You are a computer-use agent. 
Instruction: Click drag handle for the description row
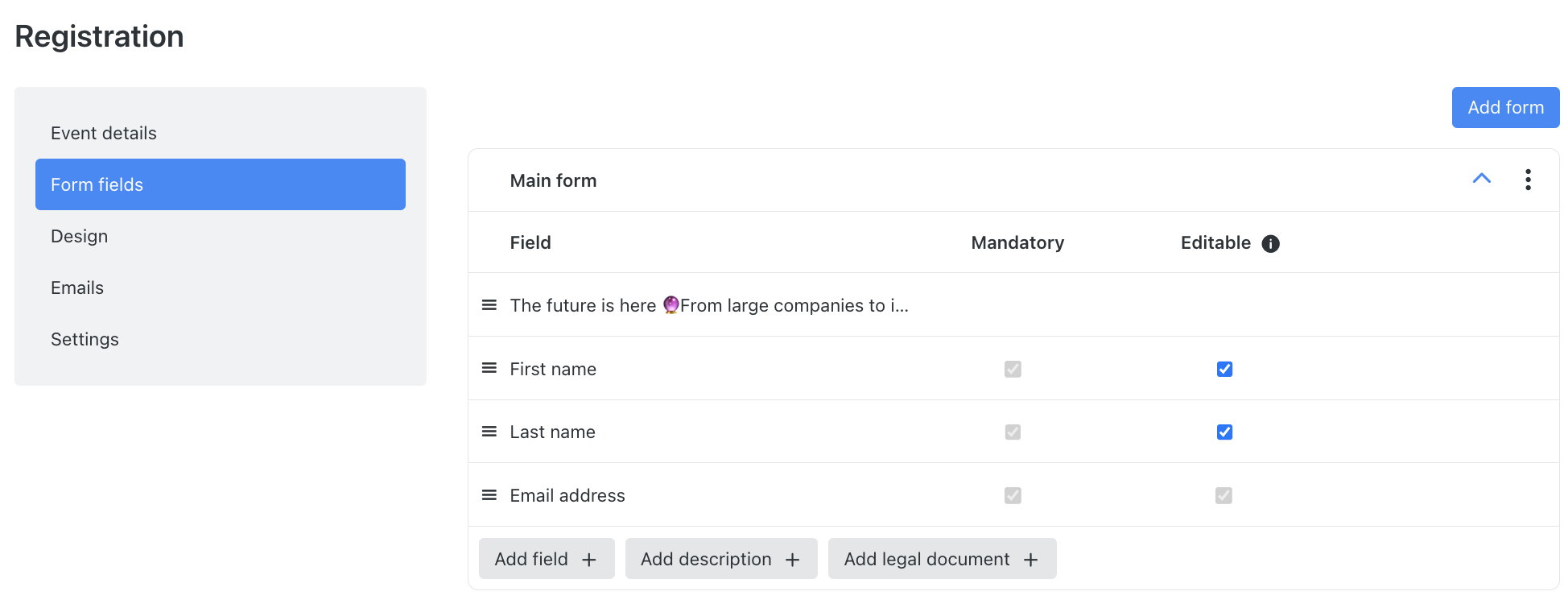(x=489, y=304)
